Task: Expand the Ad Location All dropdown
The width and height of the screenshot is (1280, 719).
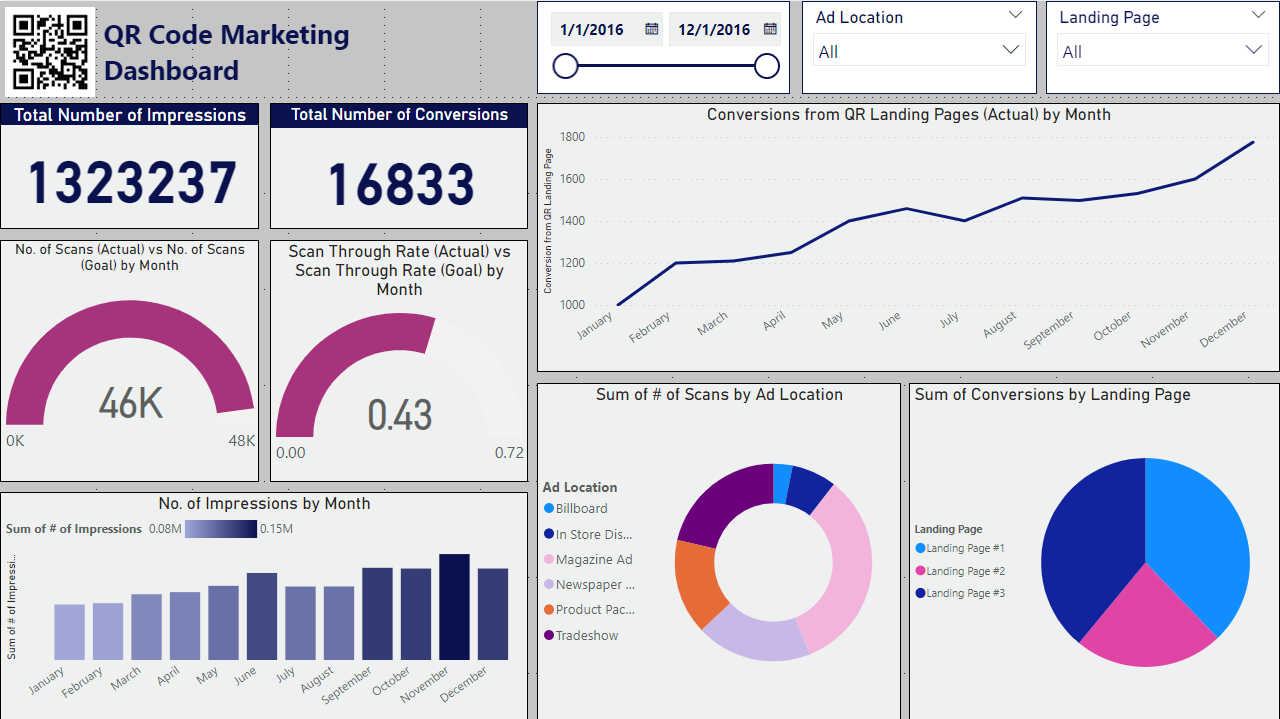Action: [x=1011, y=50]
